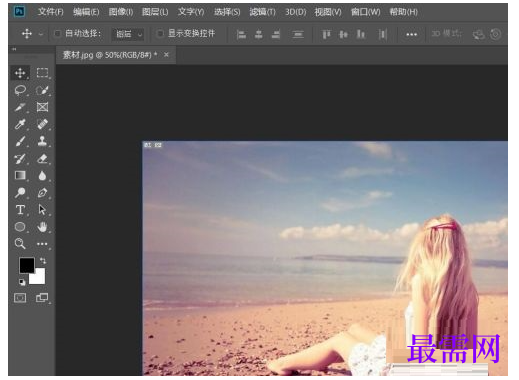The width and height of the screenshot is (519, 380).
Task: Select the Brush tool
Action: tap(20, 141)
